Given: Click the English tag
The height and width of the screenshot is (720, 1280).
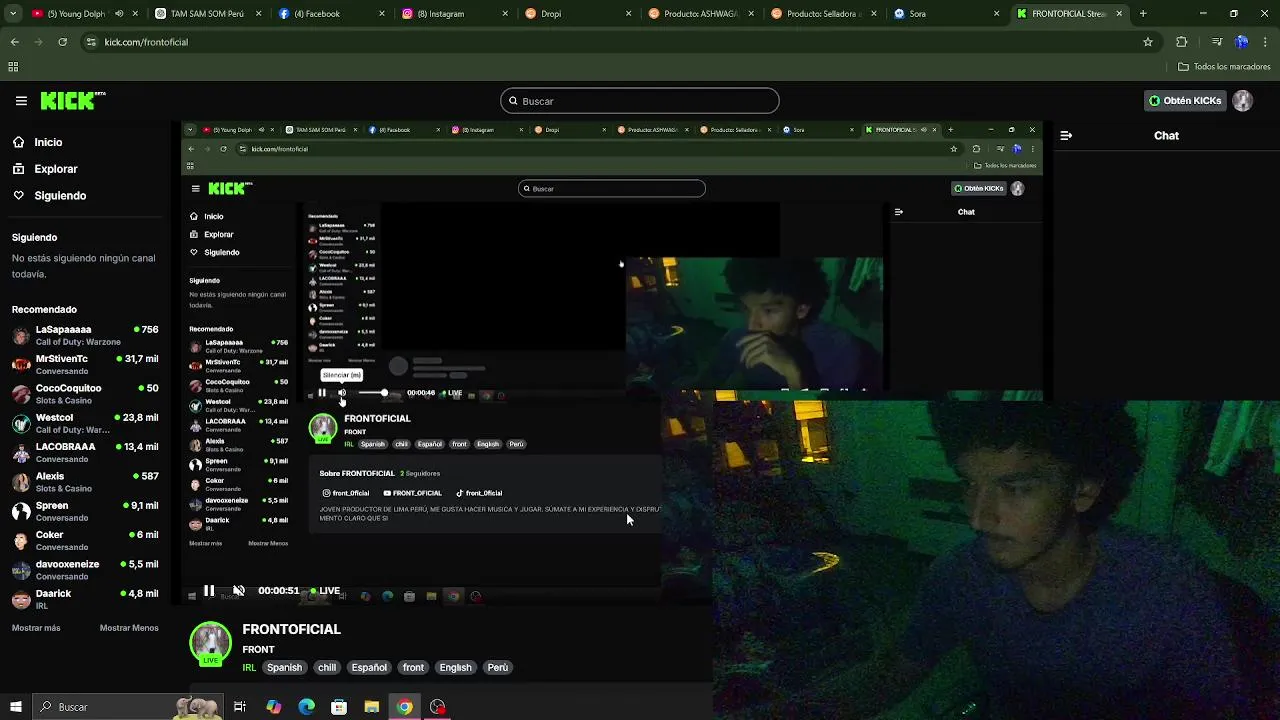Looking at the screenshot, I should coord(455,667).
